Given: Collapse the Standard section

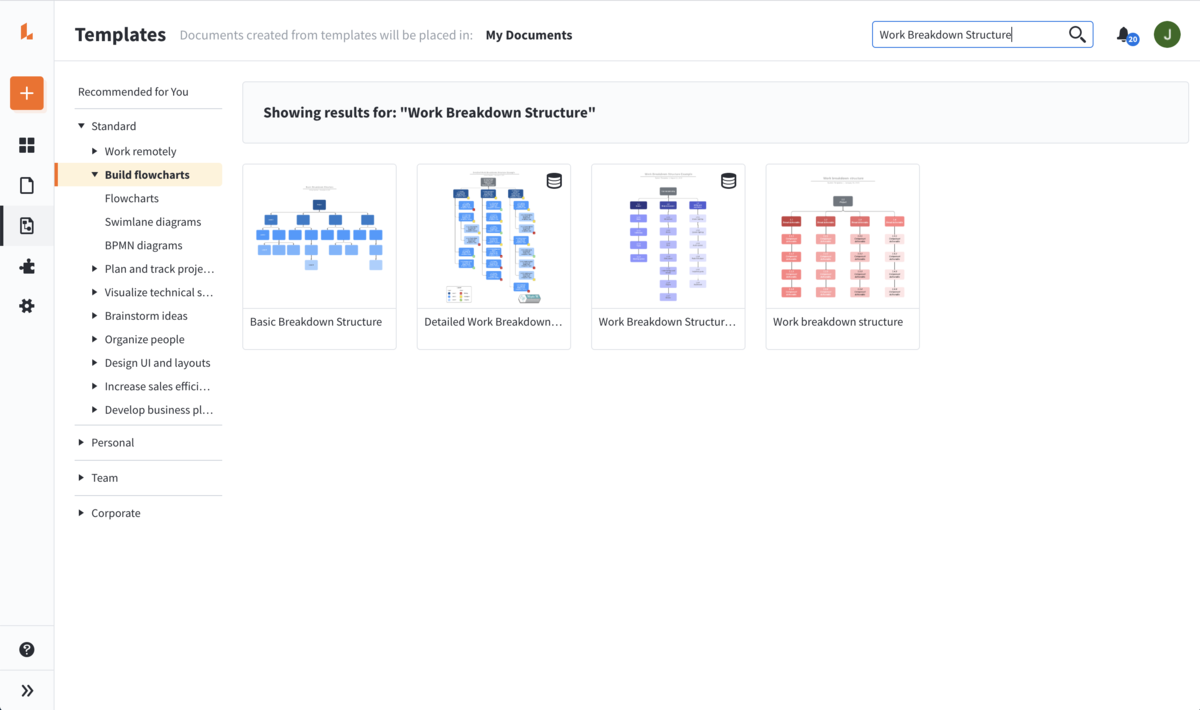Looking at the screenshot, I should (112, 125).
